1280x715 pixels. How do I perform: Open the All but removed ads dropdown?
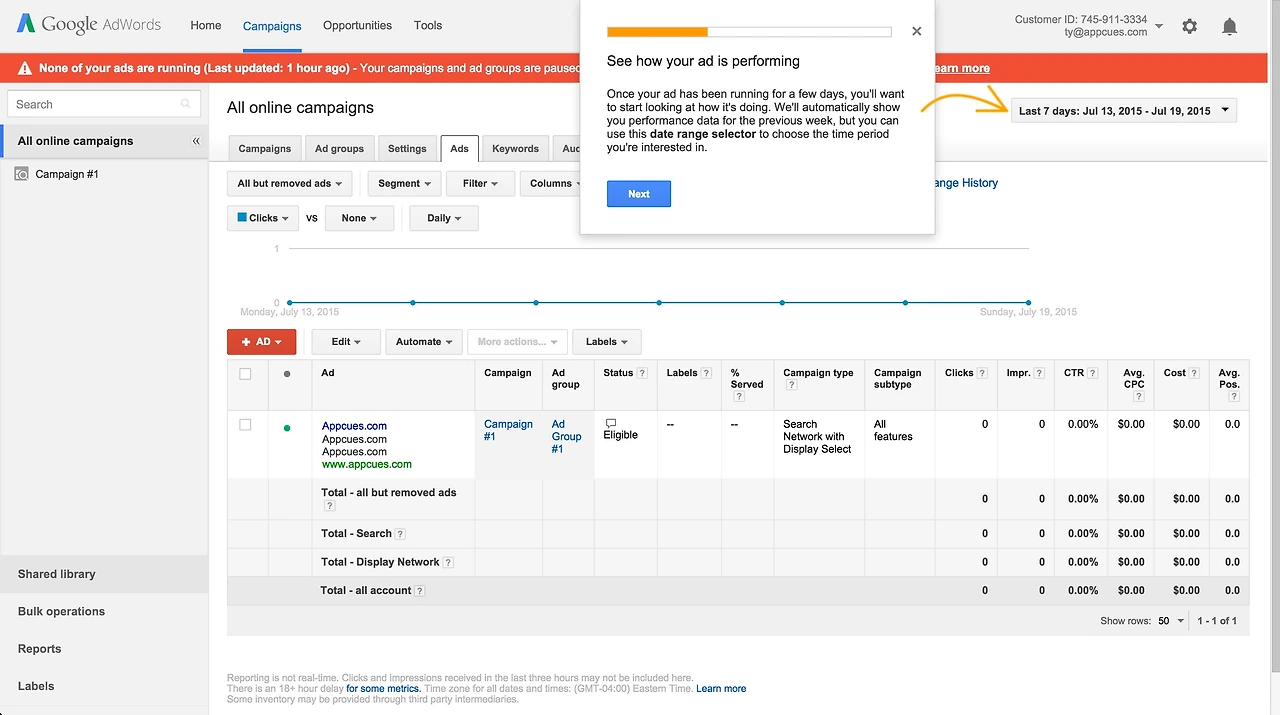click(x=290, y=184)
